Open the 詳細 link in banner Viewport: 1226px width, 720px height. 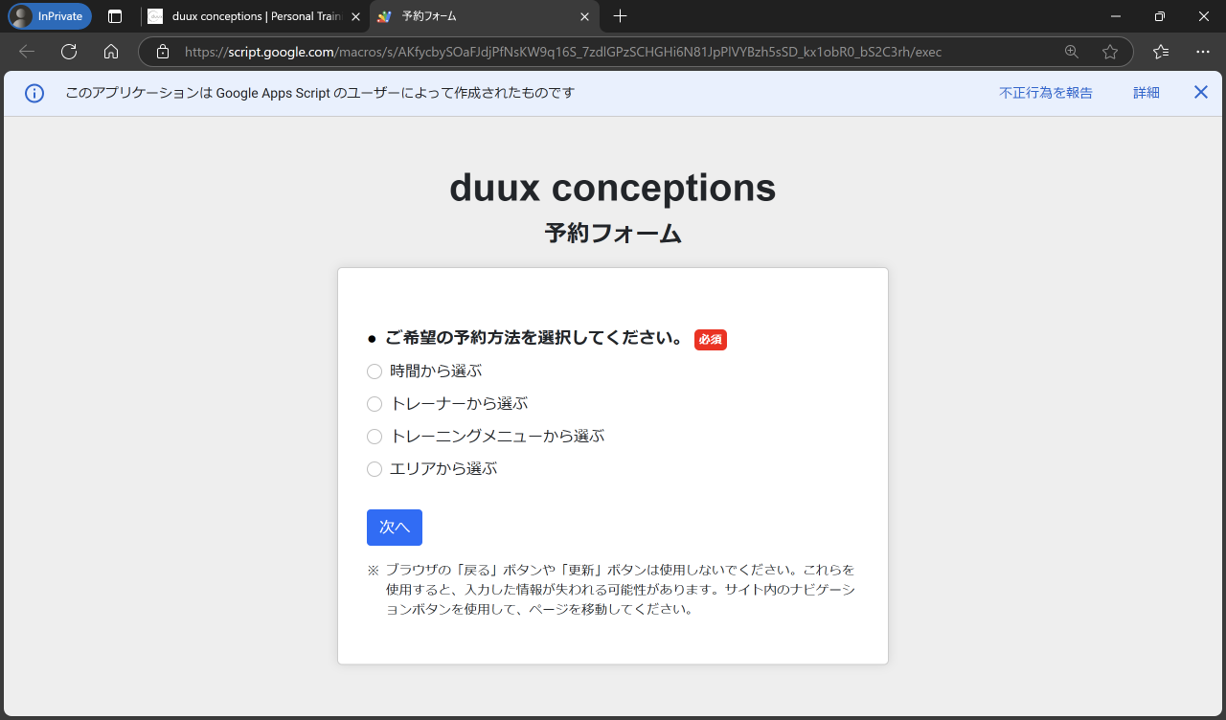point(1146,93)
